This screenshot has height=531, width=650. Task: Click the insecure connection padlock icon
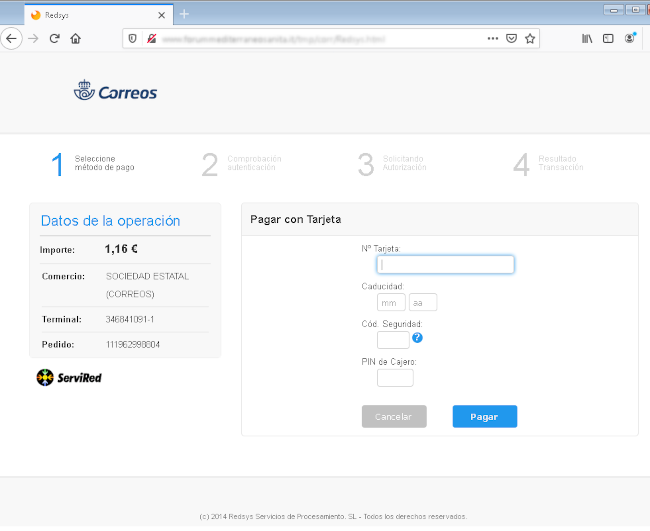tap(151, 38)
